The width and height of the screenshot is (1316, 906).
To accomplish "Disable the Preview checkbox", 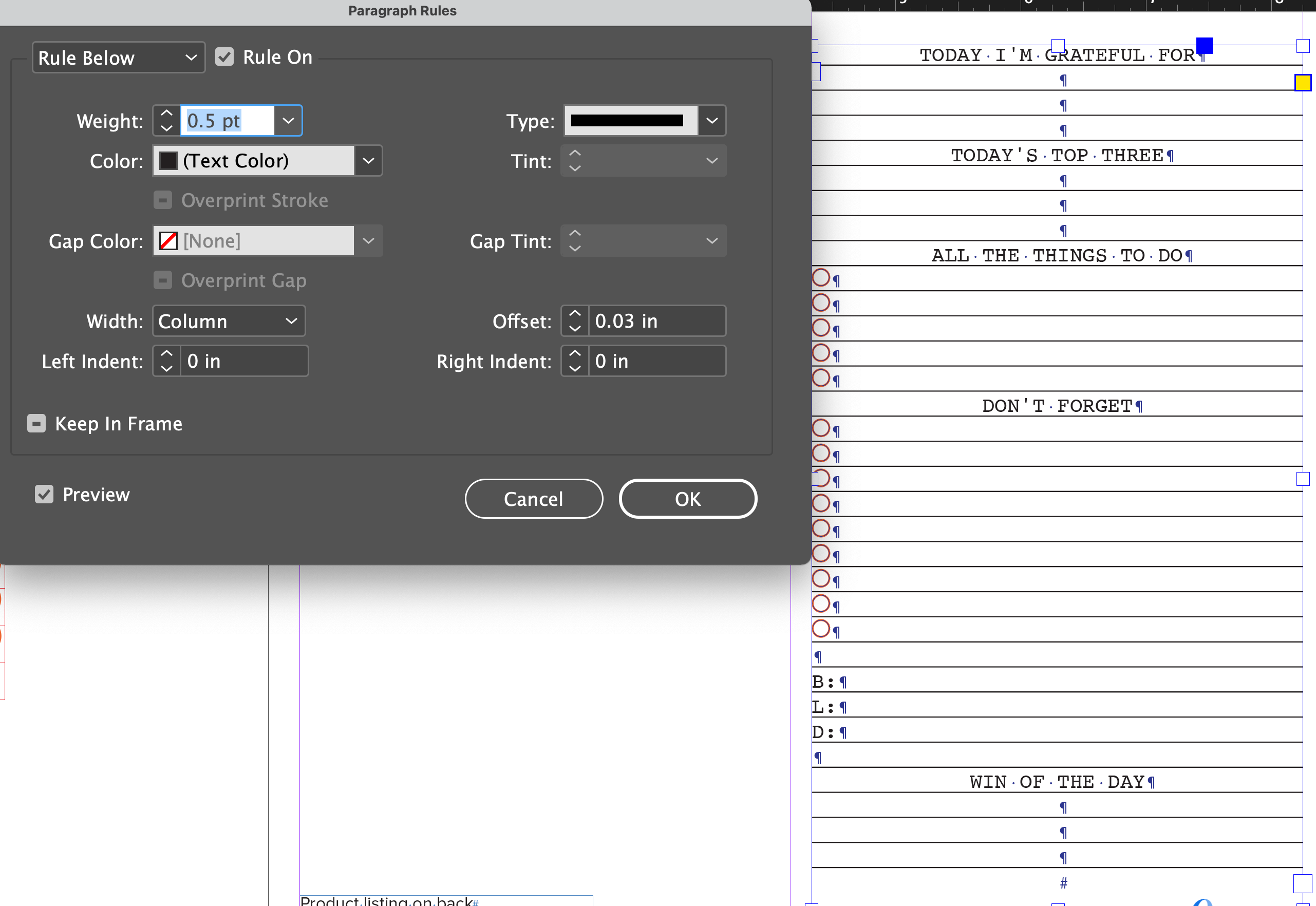I will (44, 495).
